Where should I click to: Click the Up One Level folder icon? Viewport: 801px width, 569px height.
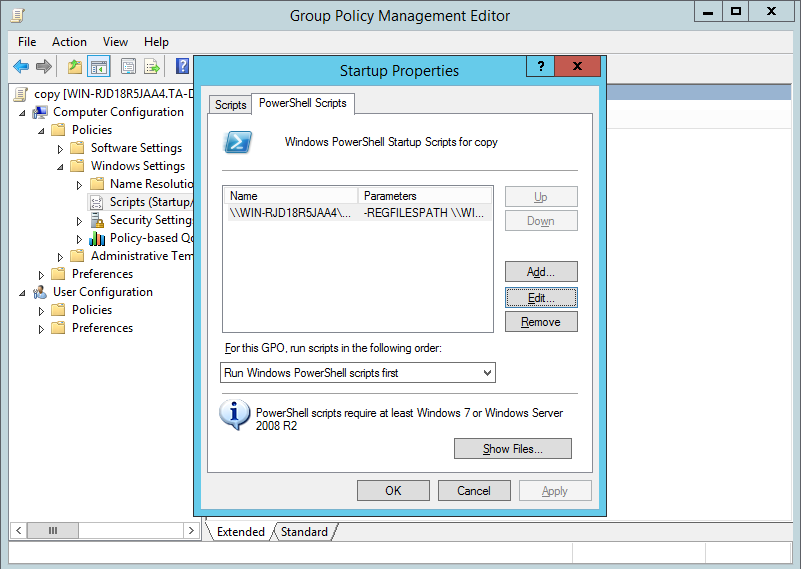click(x=74, y=67)
